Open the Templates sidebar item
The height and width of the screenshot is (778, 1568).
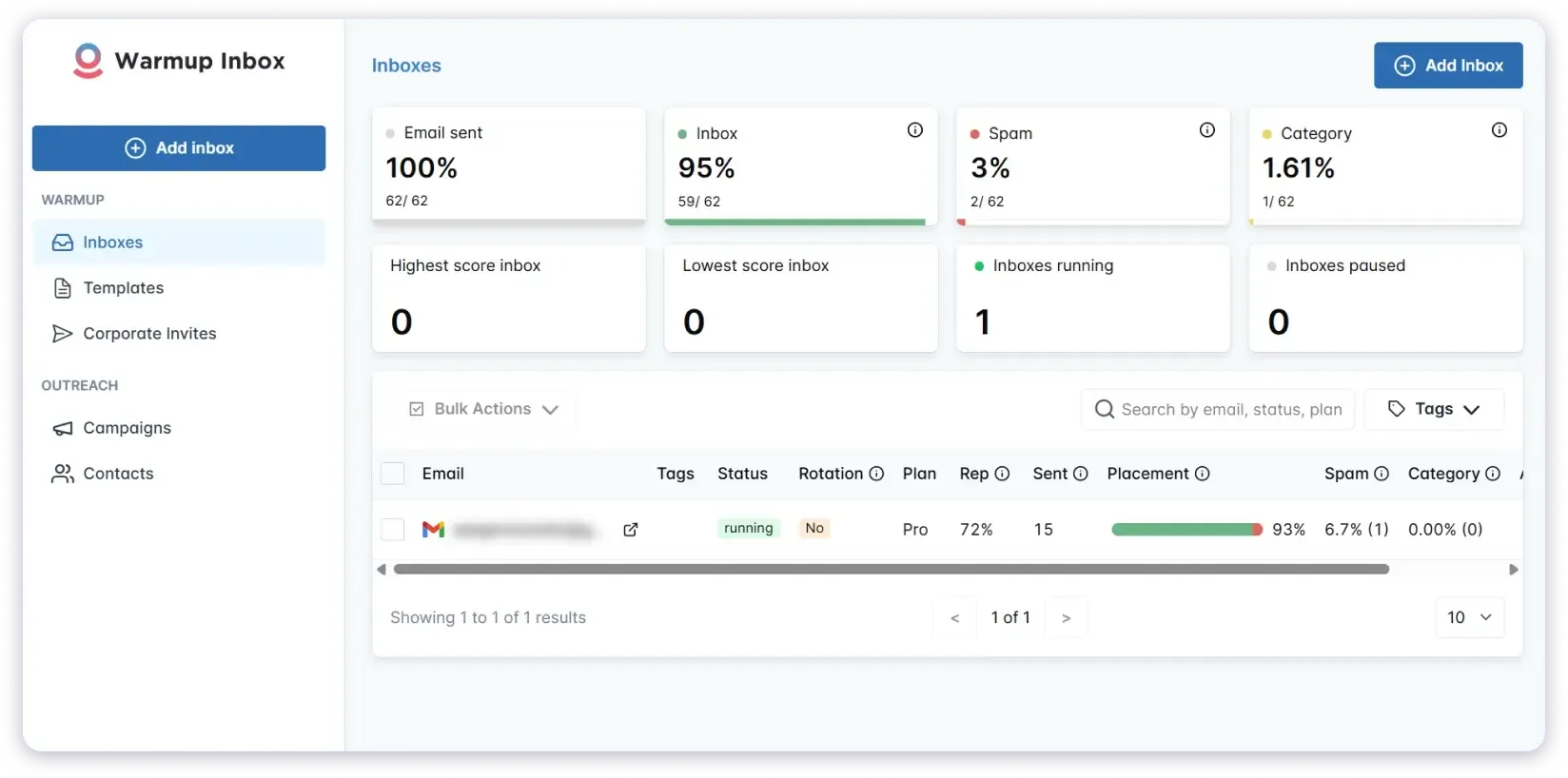(x=179, y=288)
